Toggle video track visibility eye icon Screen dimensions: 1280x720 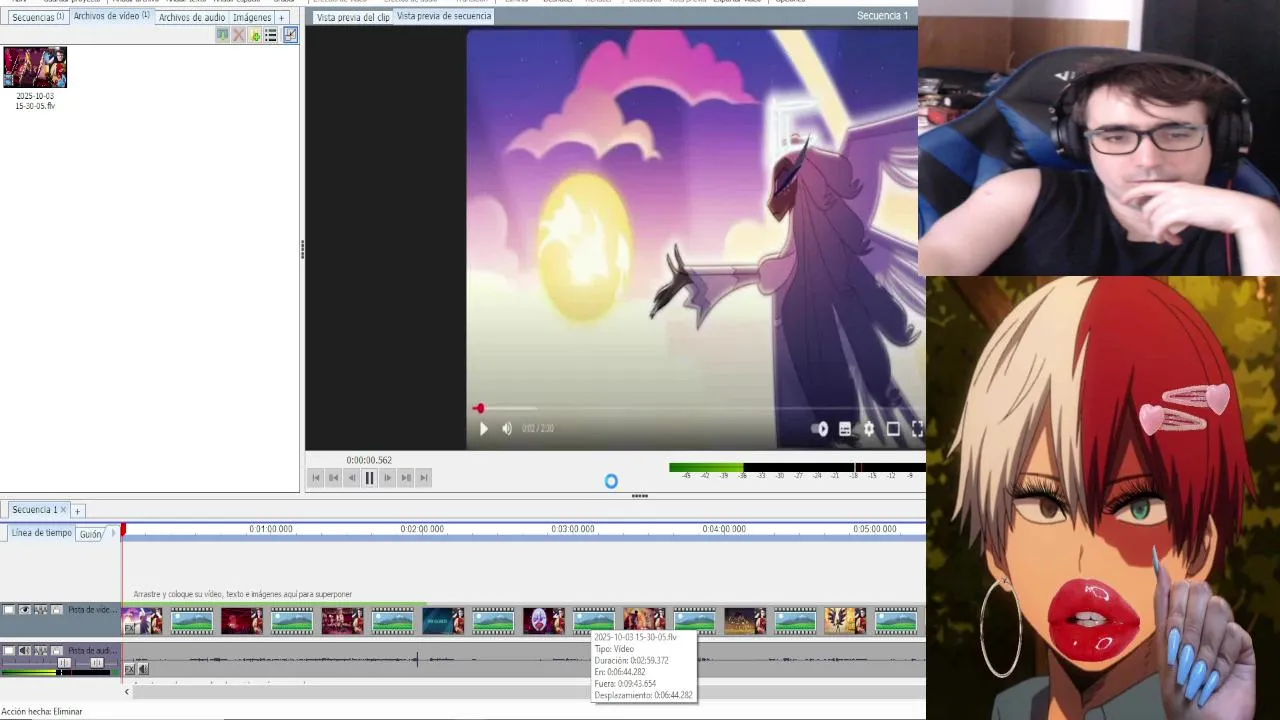tap(25, 610)
